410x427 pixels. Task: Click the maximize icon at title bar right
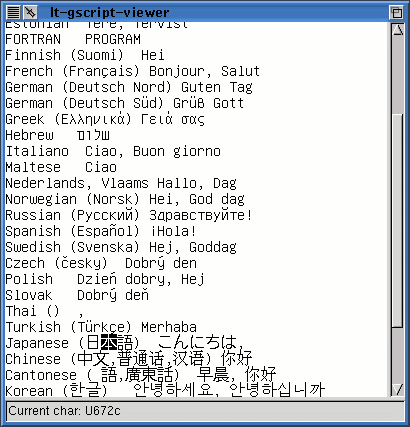tap(396, 13)
